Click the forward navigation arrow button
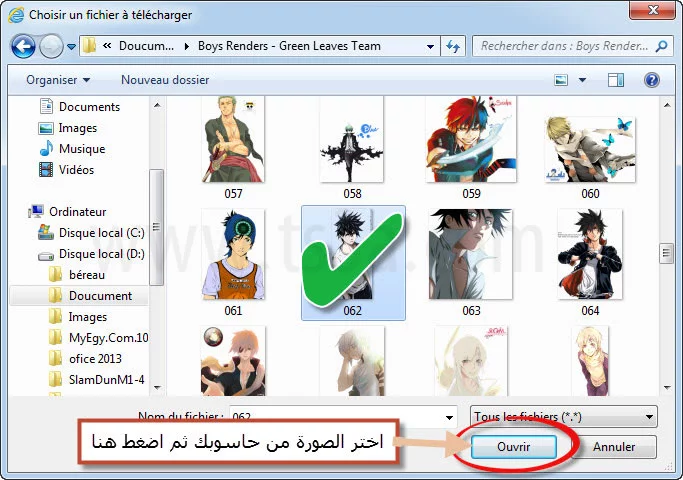 point(51,46)
